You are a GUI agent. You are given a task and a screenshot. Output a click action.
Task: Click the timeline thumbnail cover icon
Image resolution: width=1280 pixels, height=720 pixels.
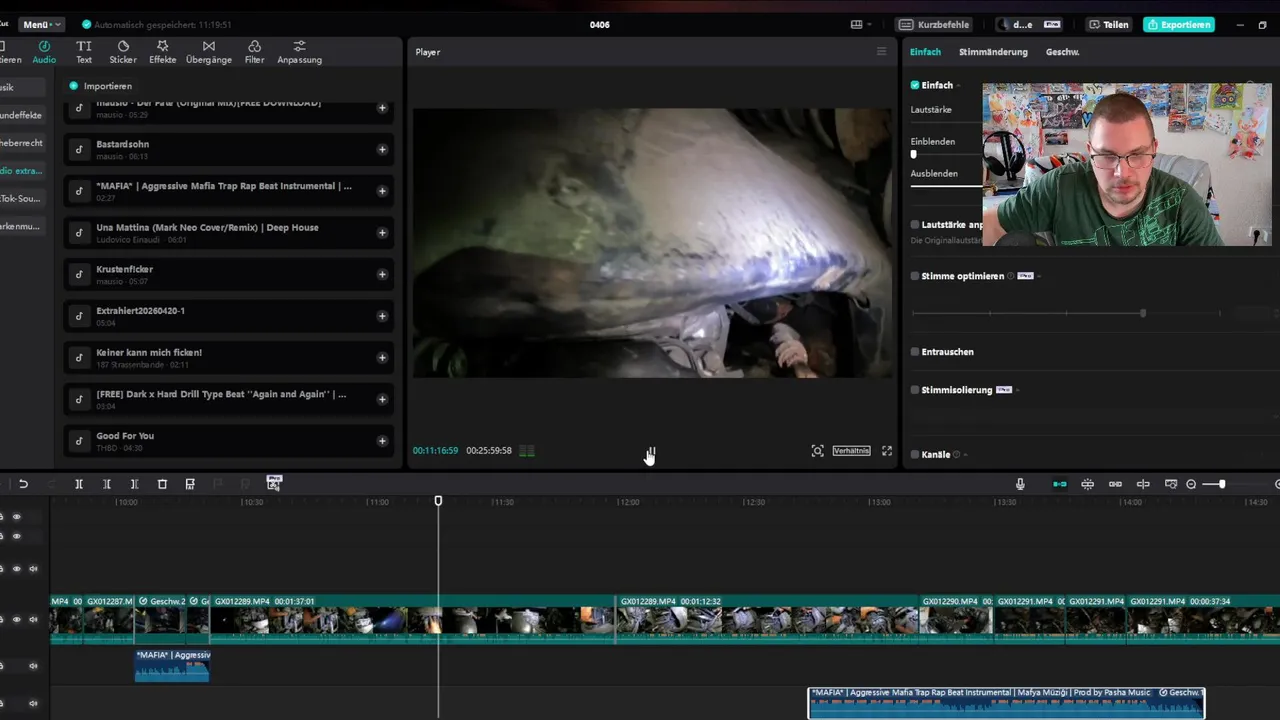tap(1171, 484)
